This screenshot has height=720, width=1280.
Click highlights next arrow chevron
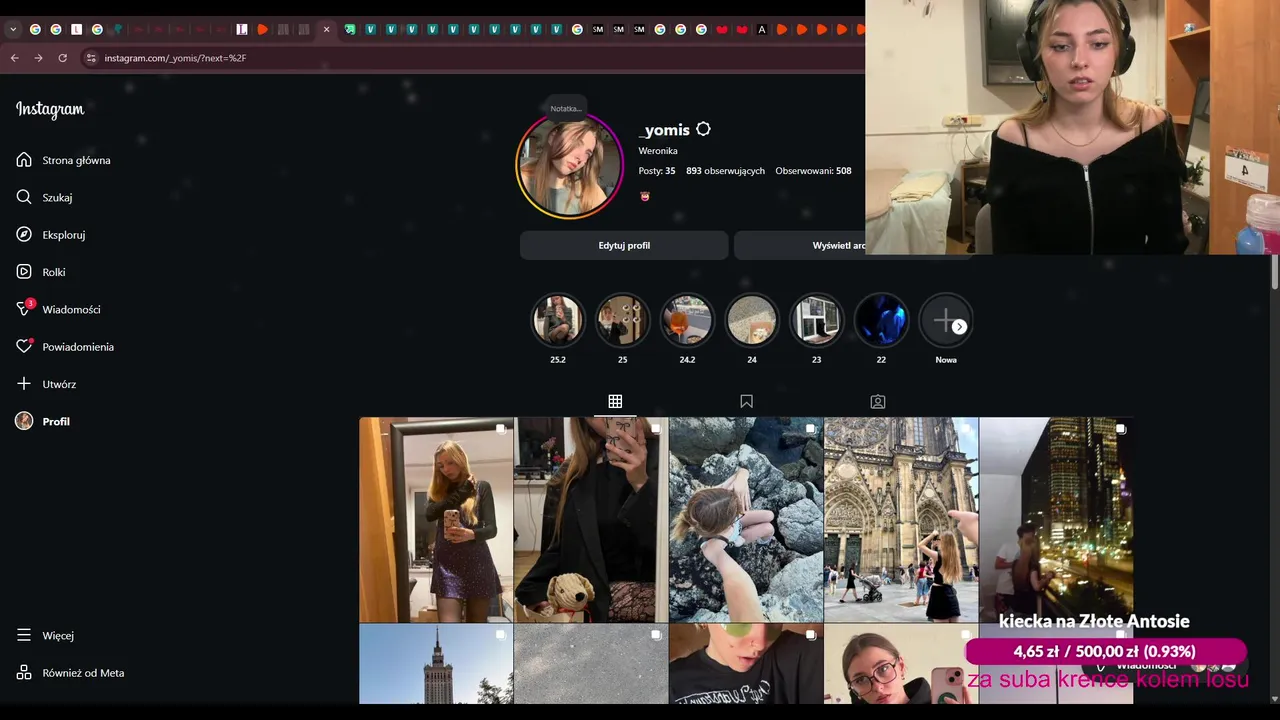coord(959,327)
